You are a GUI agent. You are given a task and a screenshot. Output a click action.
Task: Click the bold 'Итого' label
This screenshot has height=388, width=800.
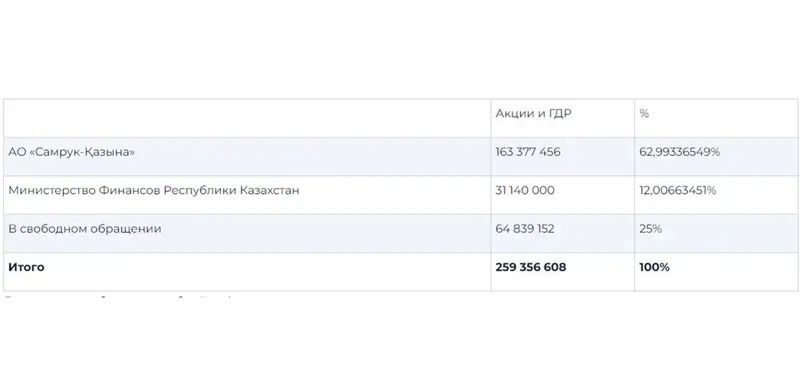click(x=26, y=267)
